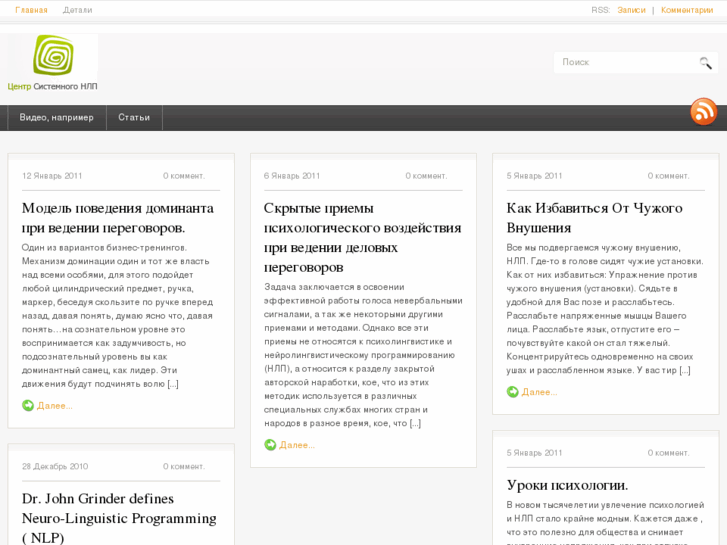727x545 pixels.
Task: Open the Главная top menu item
Action: click(x=31, y=10)
